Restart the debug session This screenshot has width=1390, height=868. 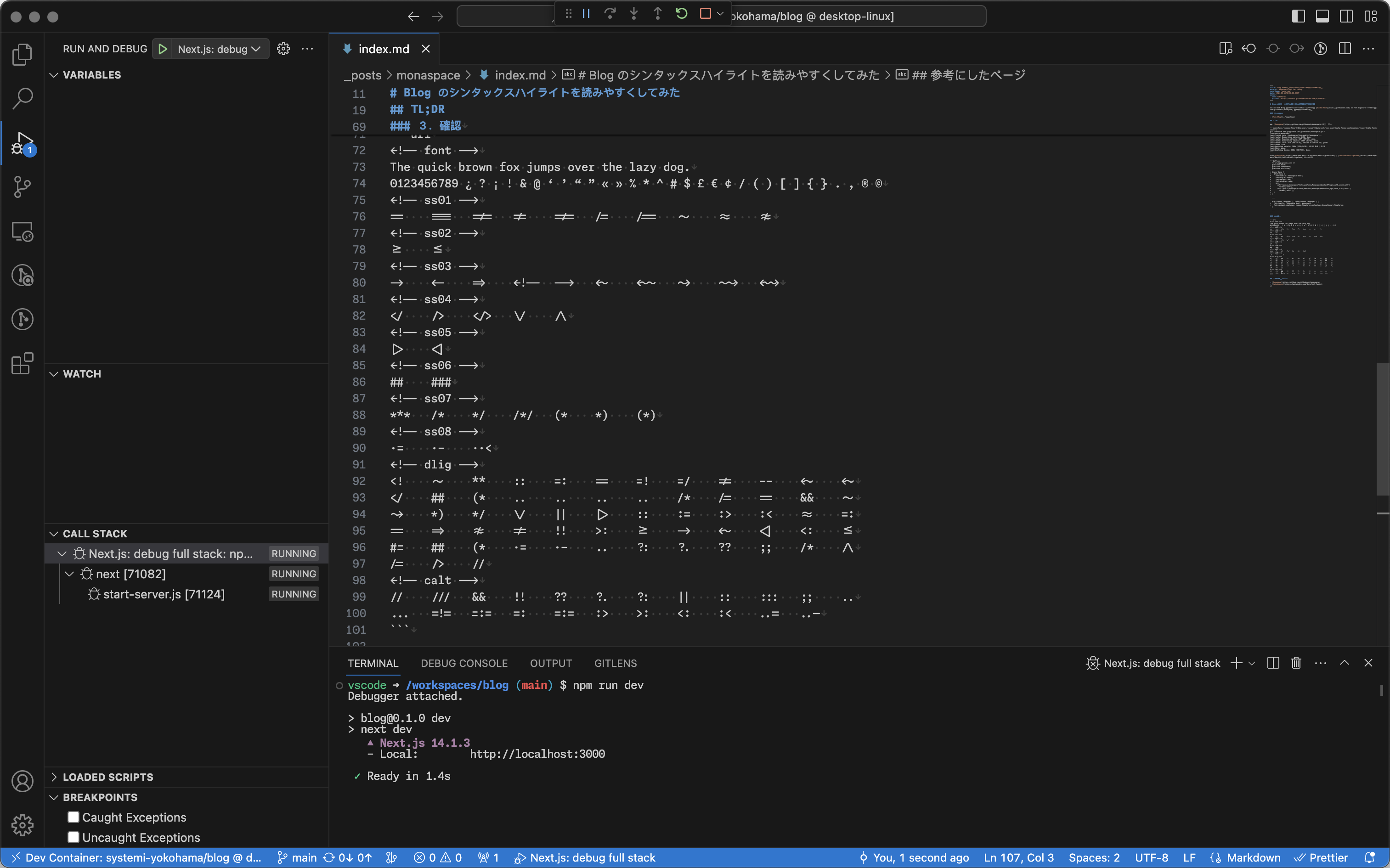682,13
